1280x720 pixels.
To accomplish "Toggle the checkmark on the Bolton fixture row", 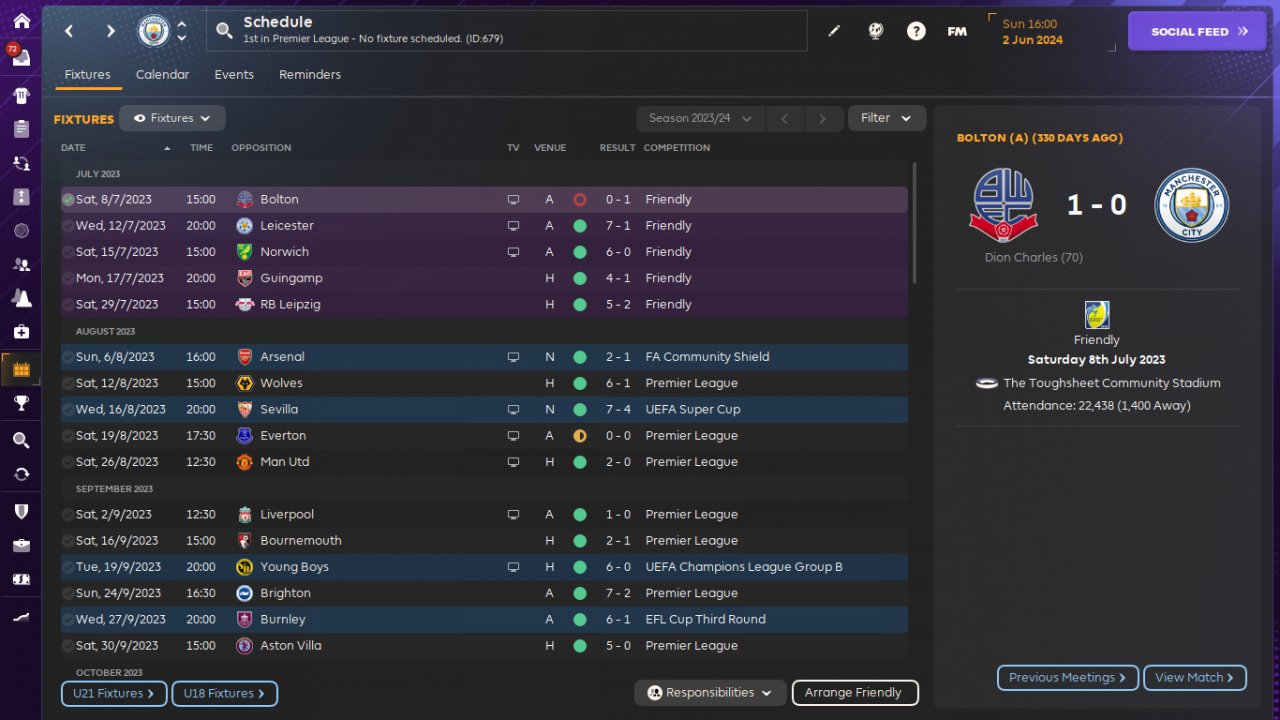I will coord(68,200).
